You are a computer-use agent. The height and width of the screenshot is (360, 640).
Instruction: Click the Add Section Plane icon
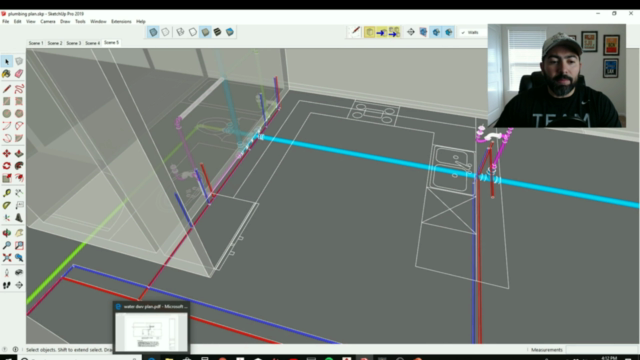tap(411, 32)
